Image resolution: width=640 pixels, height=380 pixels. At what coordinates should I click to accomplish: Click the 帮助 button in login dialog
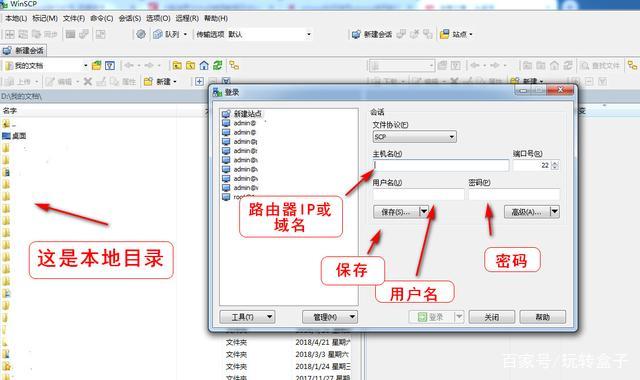pos(542,317)
